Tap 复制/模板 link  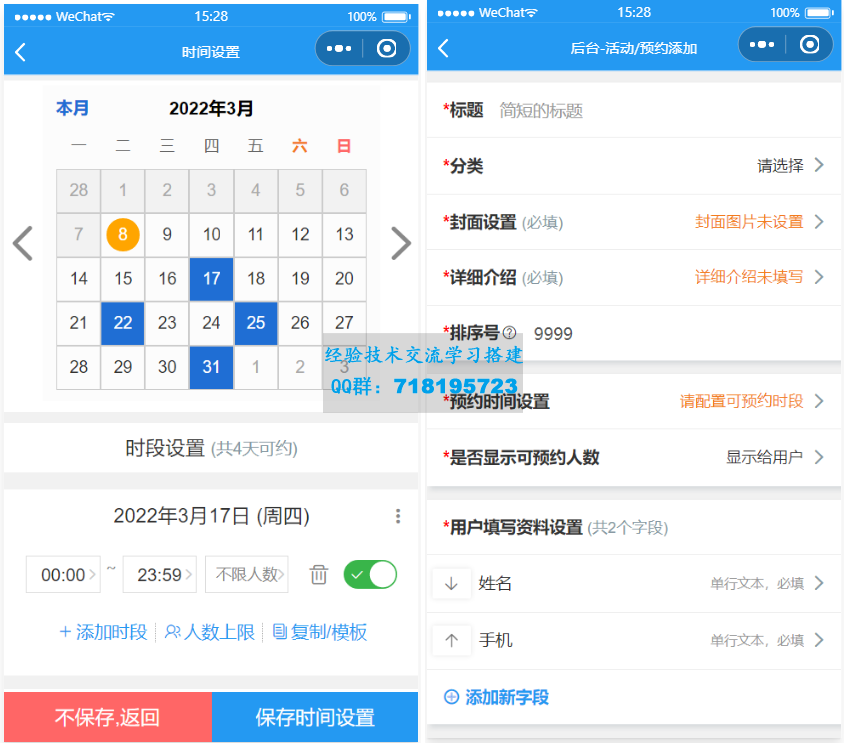pyautogui.click(x=321, y=634)
